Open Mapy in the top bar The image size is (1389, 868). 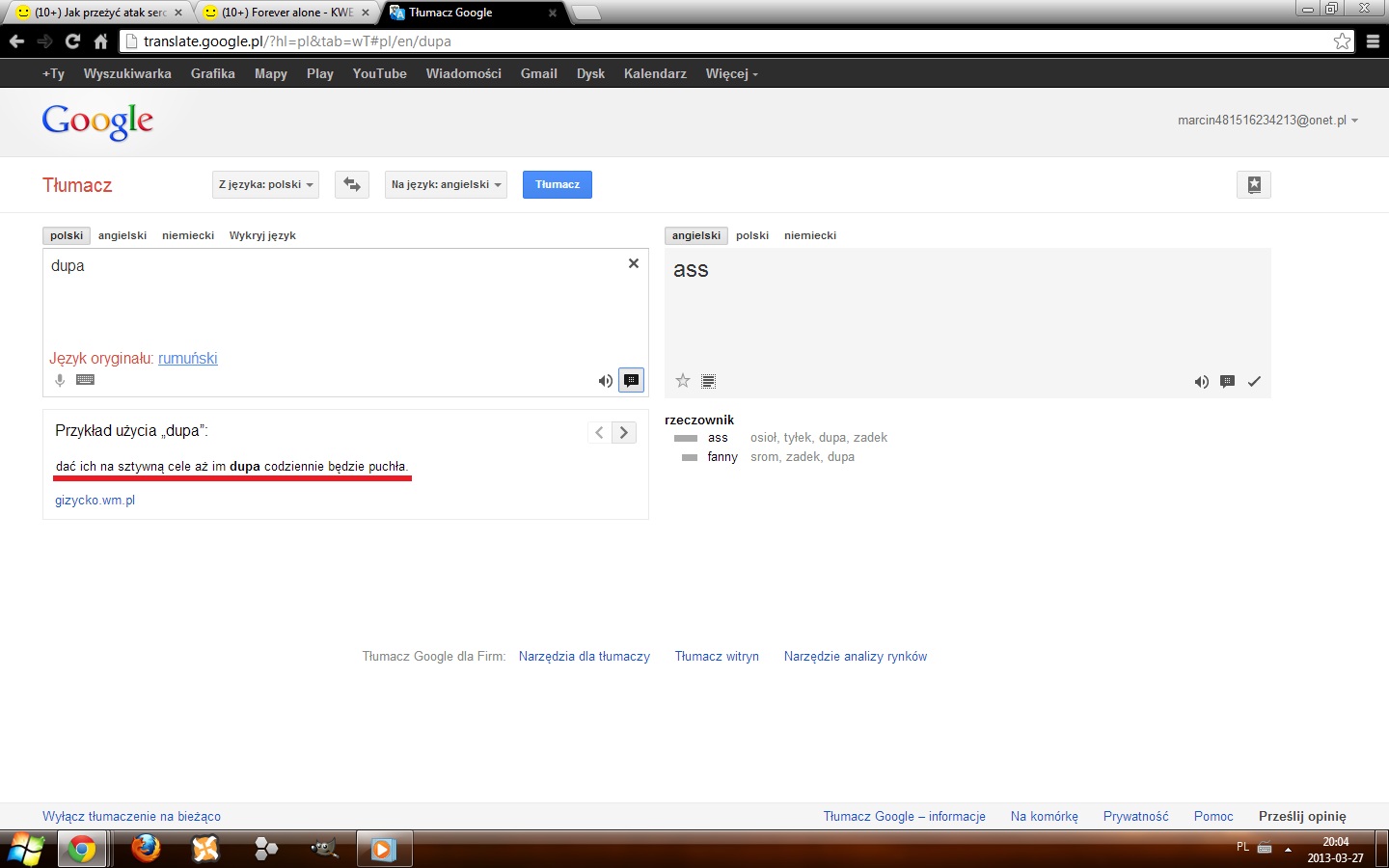[x=271, y=73]
